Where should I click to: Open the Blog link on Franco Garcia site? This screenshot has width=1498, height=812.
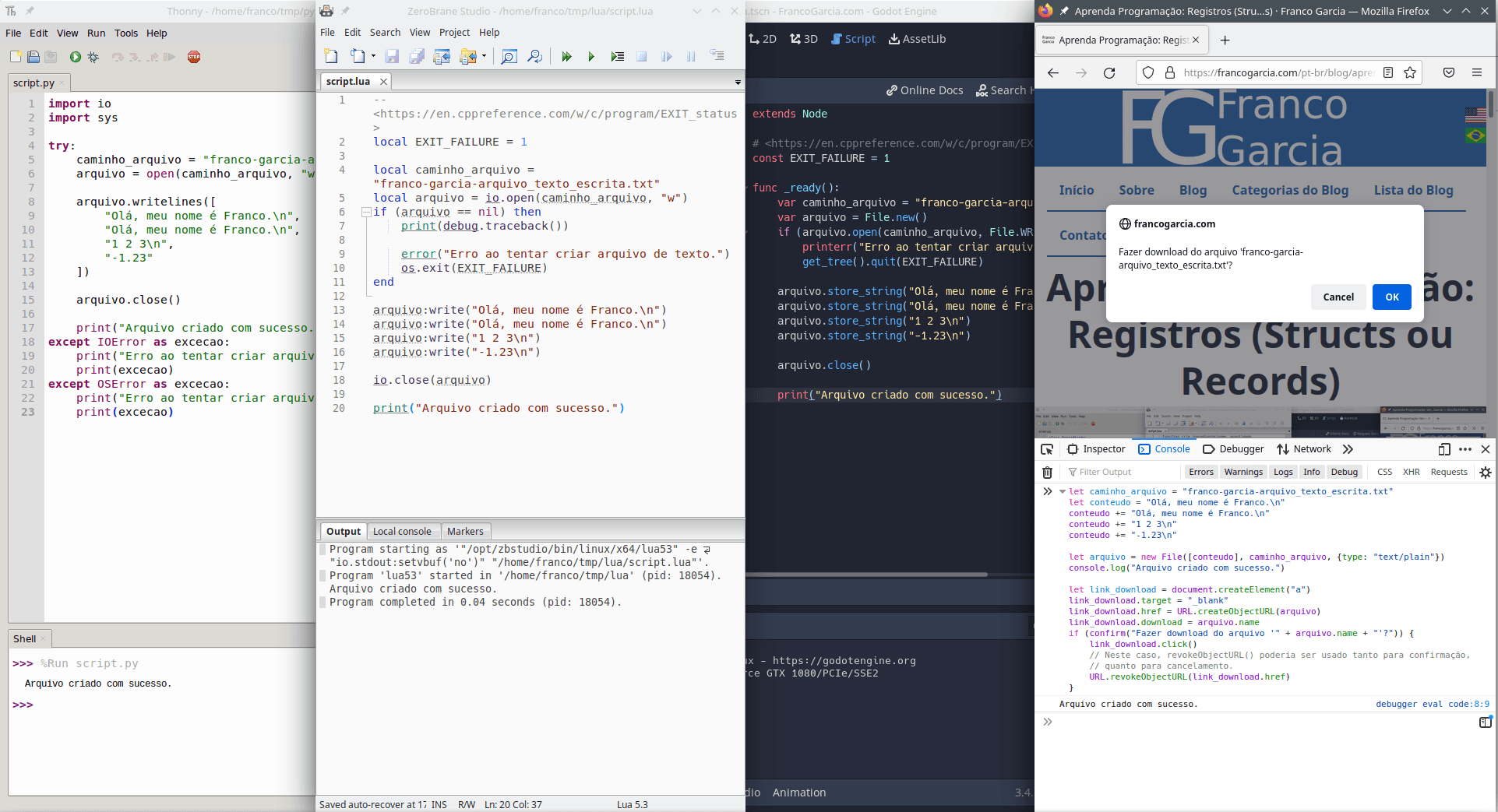click(1193, 190)
